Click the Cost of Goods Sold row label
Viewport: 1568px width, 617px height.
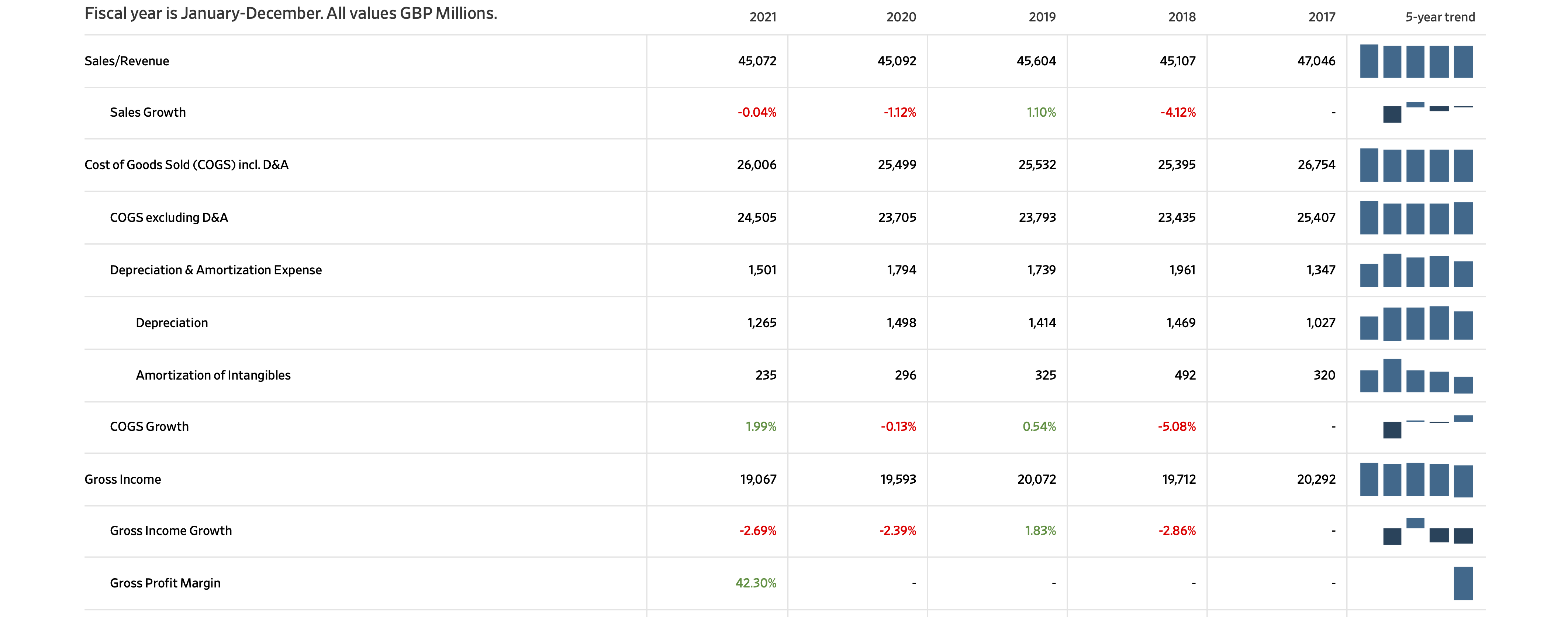(x=186, y=165)
